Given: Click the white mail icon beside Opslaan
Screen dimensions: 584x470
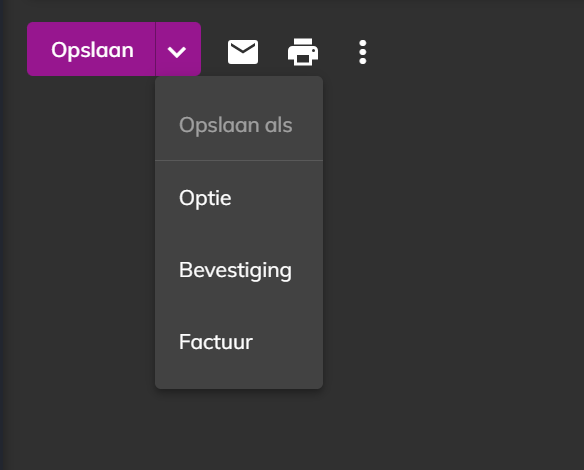Looking at the screenshot, I should pos(243,52).
